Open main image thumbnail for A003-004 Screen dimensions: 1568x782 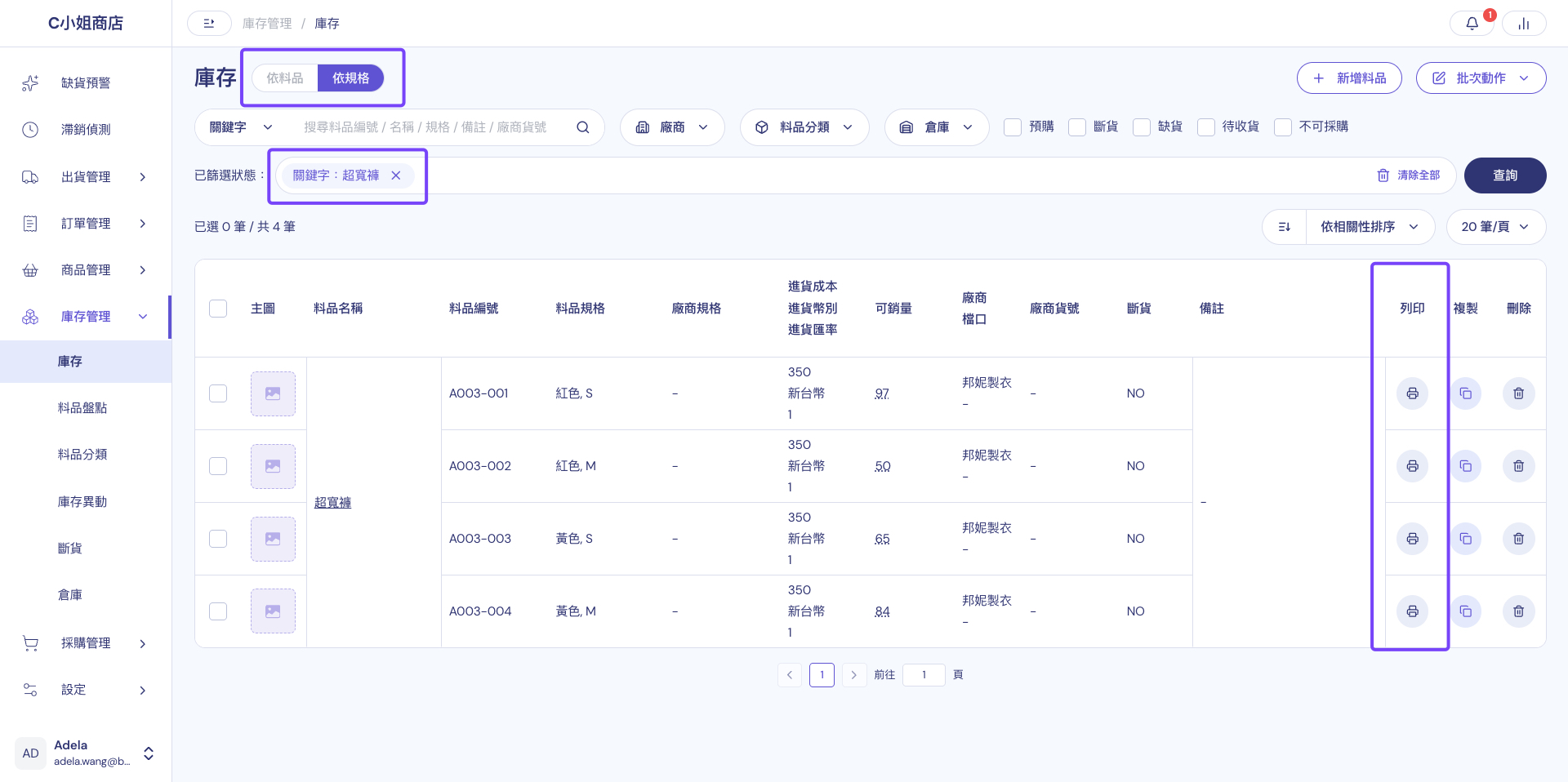pos(273,611)
